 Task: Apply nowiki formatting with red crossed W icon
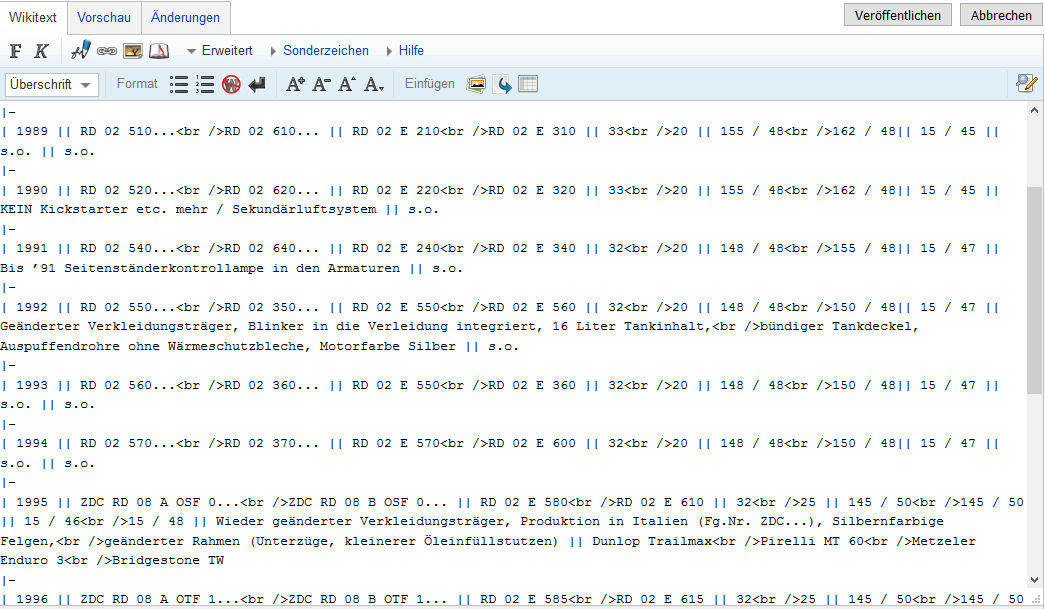[231, 84]
